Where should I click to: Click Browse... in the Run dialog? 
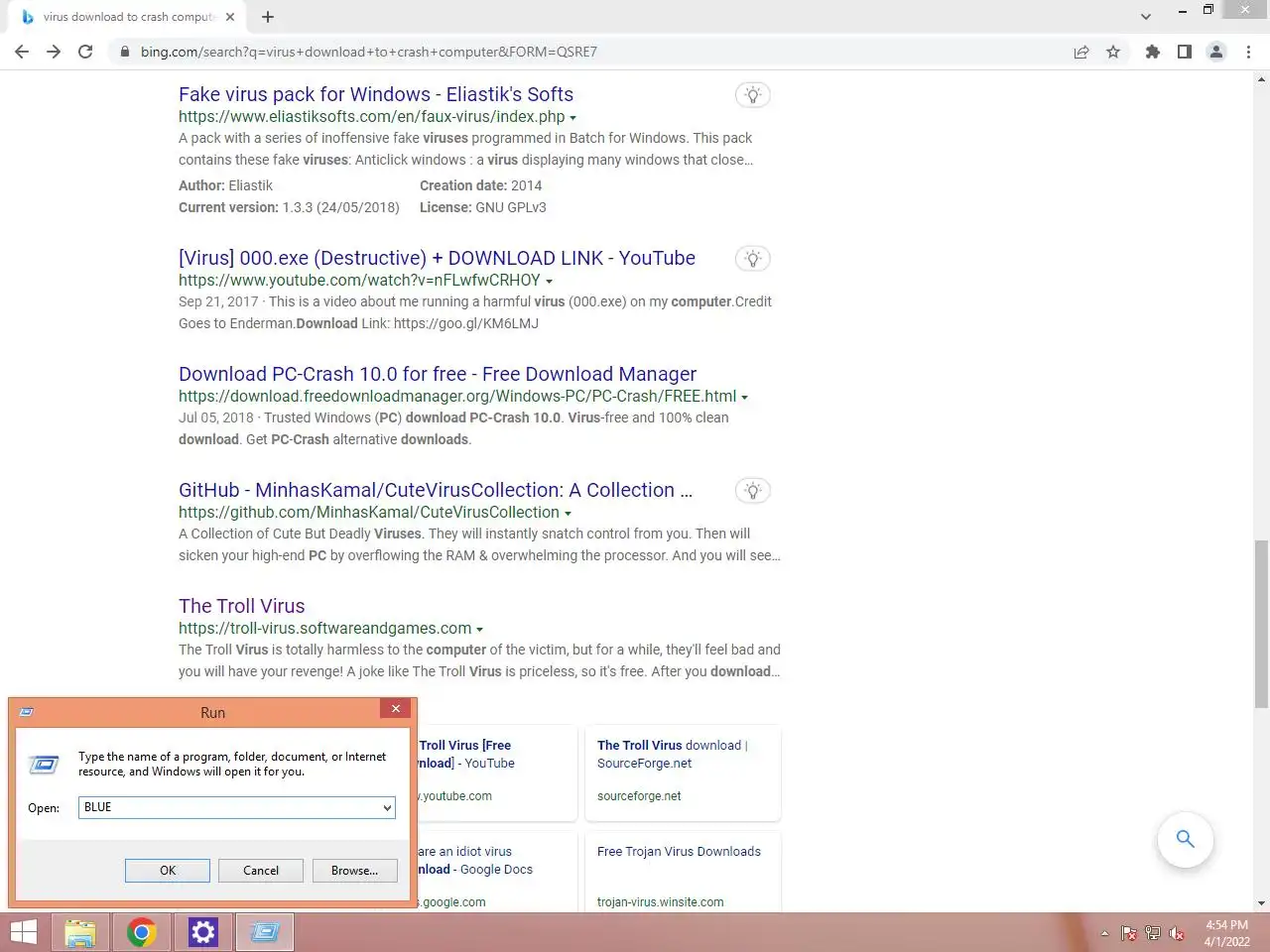(354, 871)
